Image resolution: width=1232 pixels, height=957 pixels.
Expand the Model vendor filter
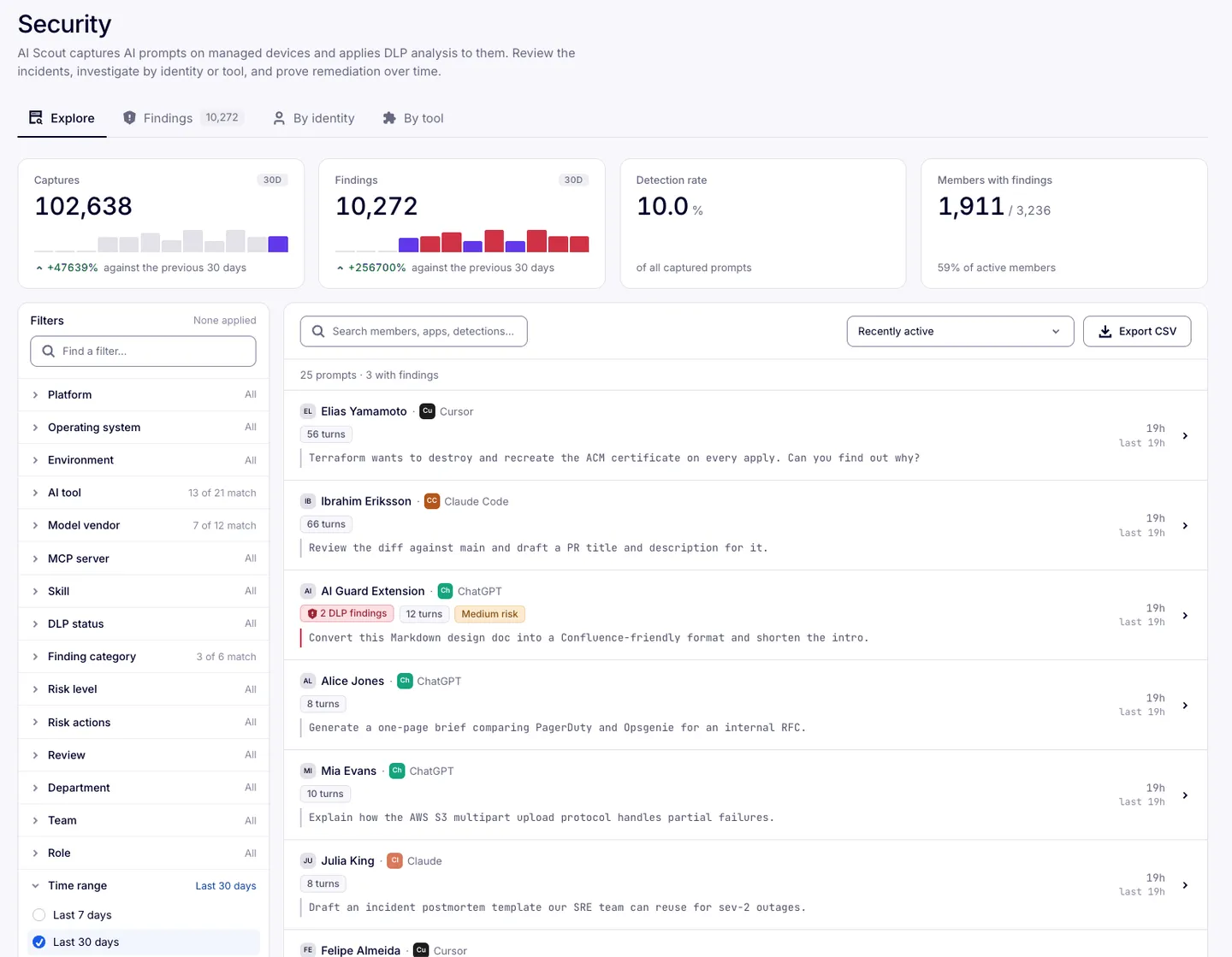click(144, 526)
